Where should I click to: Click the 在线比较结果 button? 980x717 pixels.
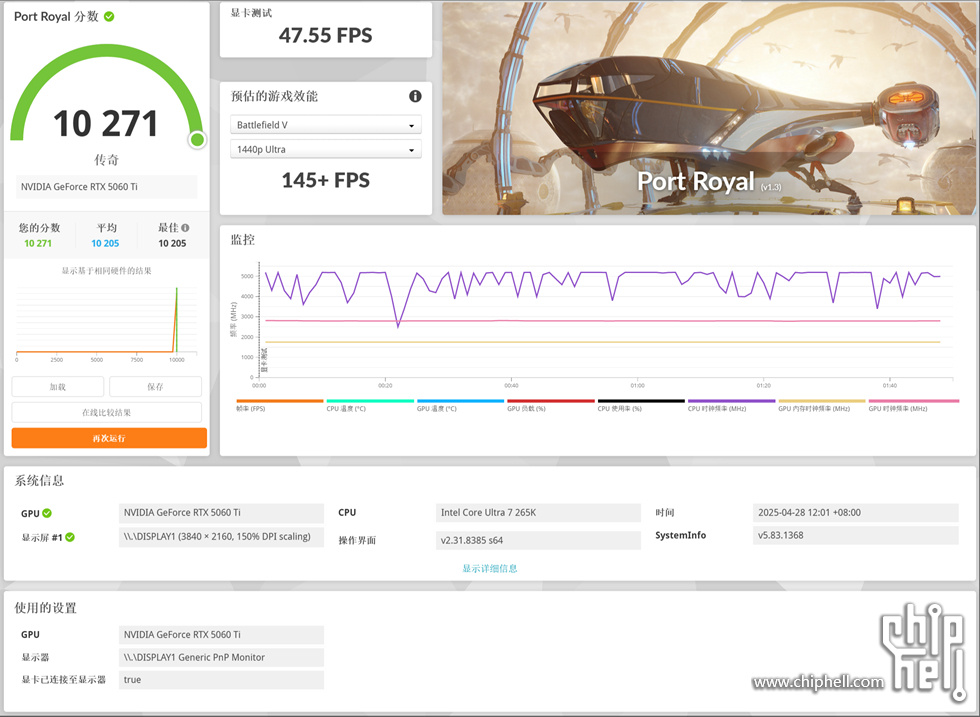point(106,413)
